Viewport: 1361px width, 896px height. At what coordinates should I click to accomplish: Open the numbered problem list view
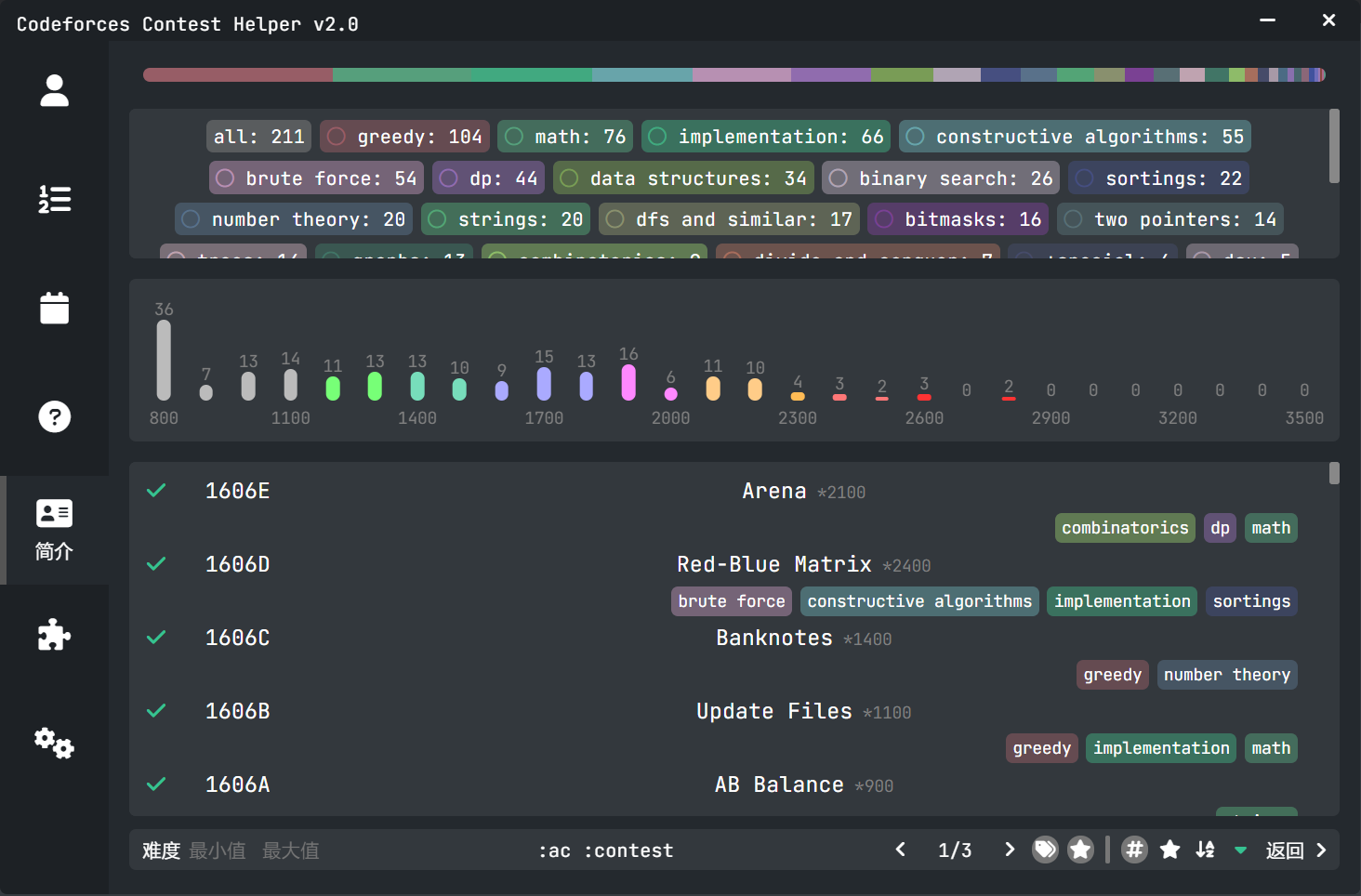pos(54,199)
